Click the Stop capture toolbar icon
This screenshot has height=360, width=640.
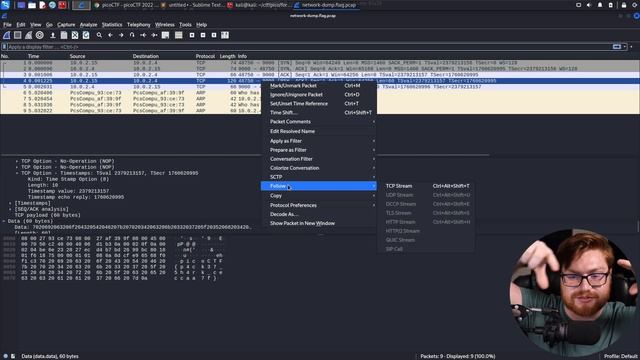point(18,35)
